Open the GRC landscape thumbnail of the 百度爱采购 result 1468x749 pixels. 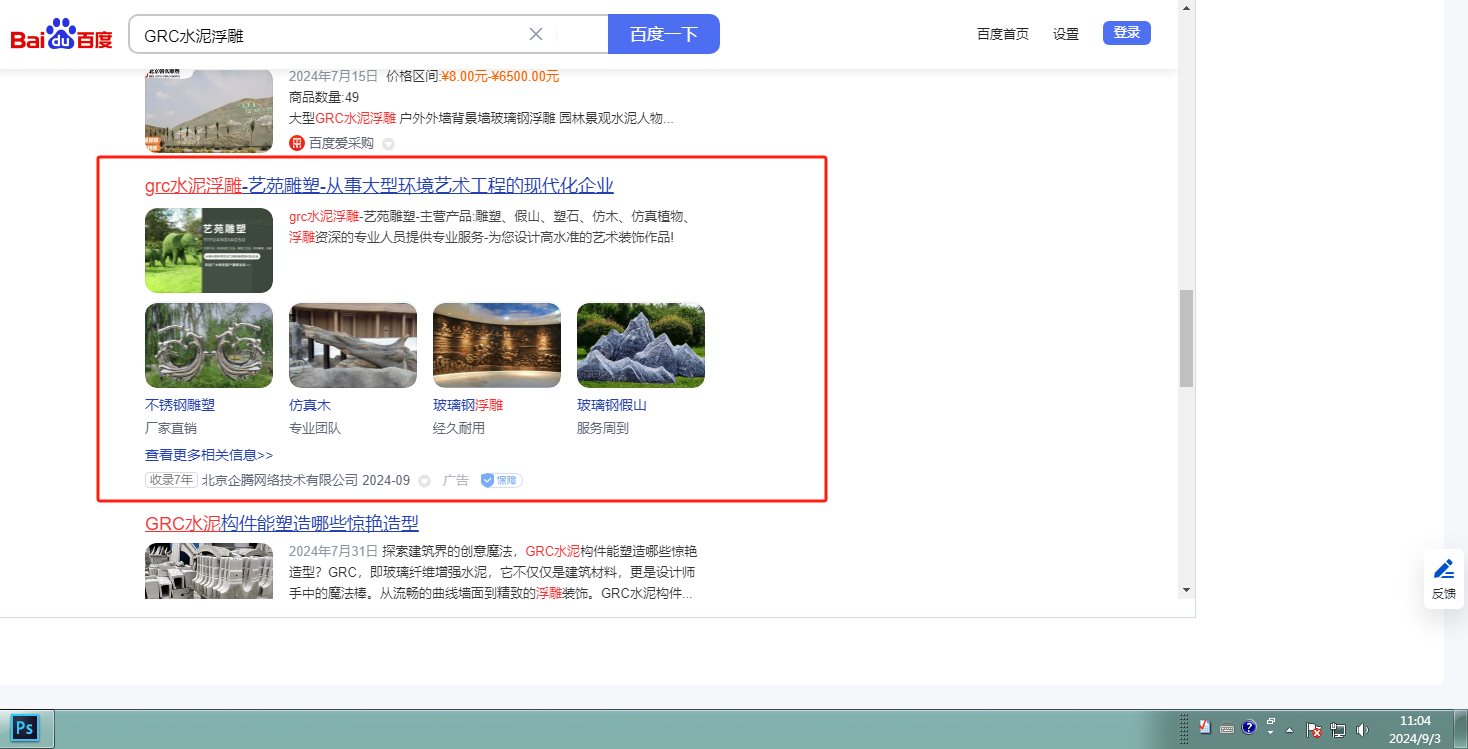coord(209,110)
